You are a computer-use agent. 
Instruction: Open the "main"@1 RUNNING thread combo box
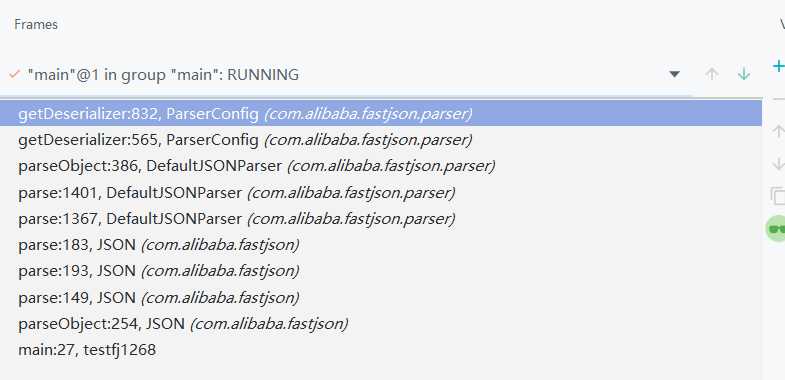pos(345,75)
